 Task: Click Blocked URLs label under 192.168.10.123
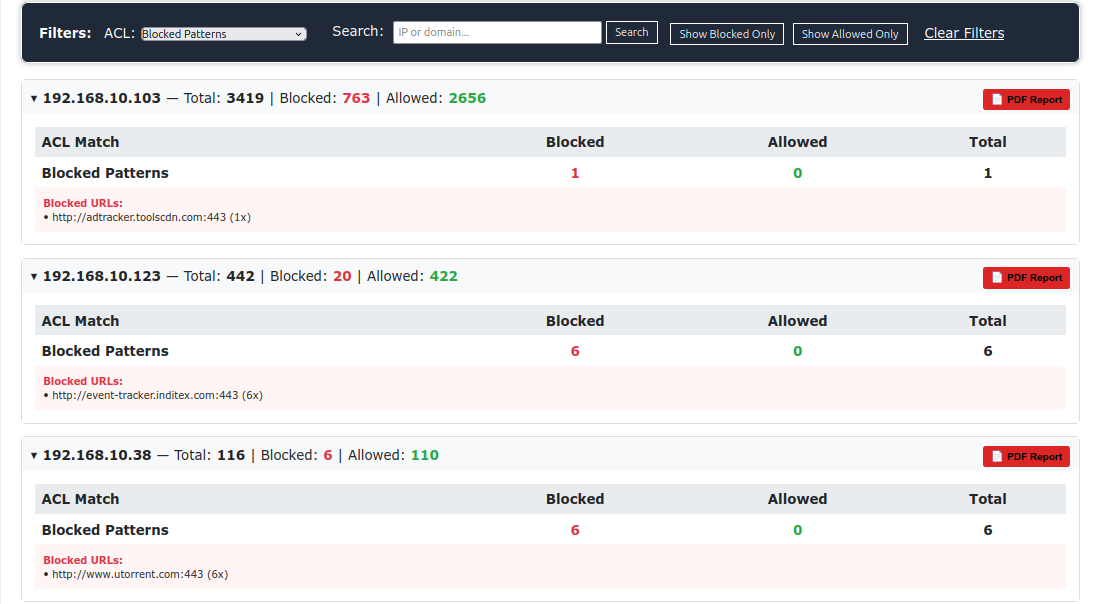pyautogui.click(x=83, y=382)
